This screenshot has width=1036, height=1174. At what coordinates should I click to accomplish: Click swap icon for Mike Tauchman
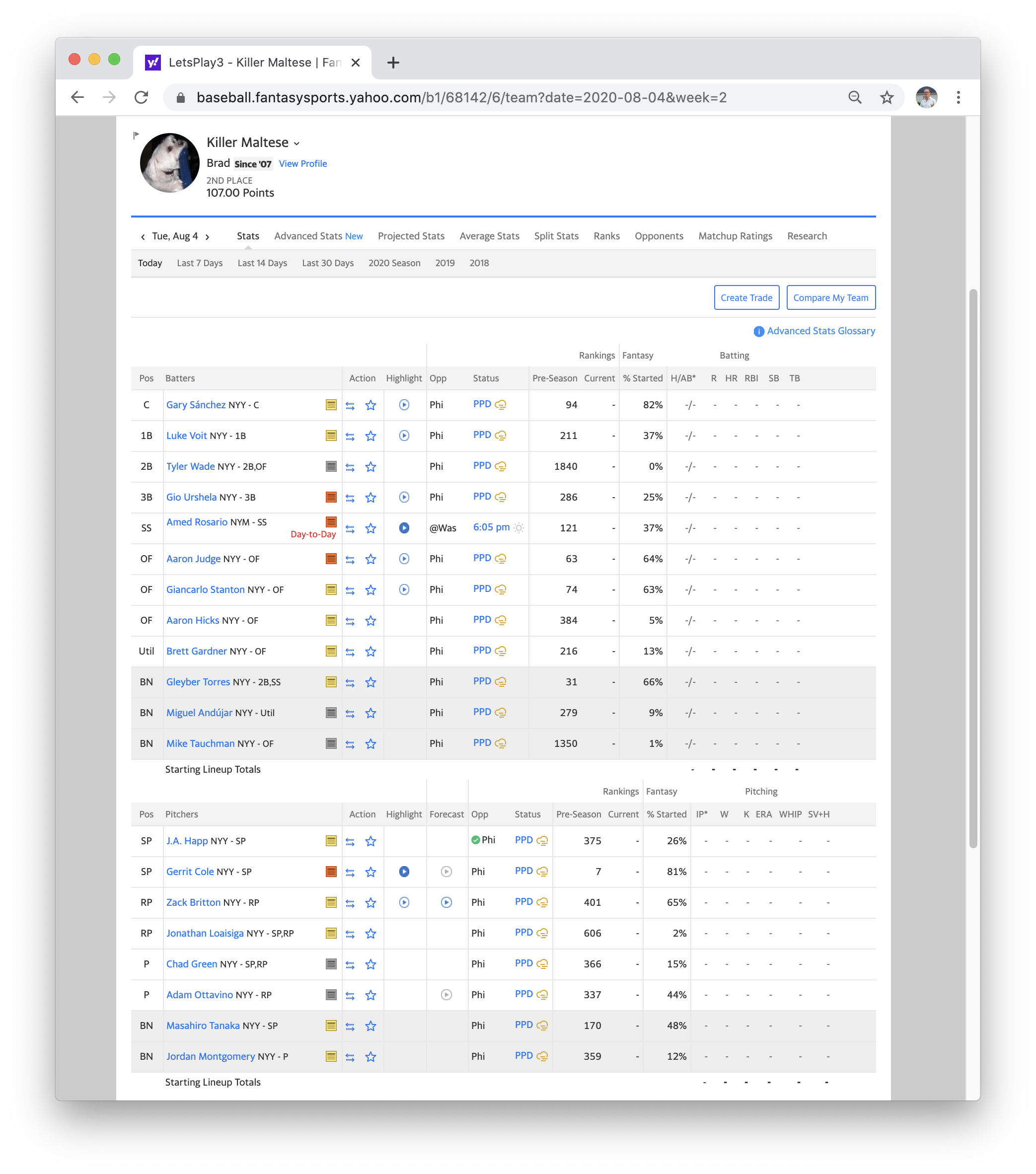[350, 744]
